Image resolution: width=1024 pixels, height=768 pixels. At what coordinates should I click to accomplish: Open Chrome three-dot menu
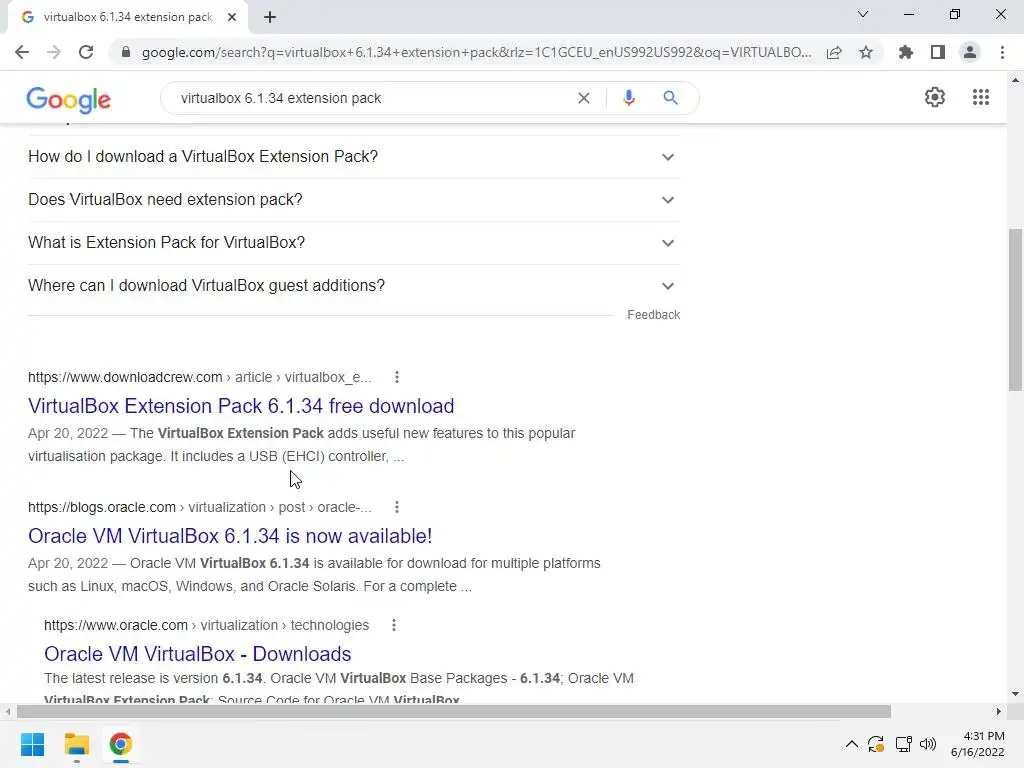click(x=1002, y=52)
